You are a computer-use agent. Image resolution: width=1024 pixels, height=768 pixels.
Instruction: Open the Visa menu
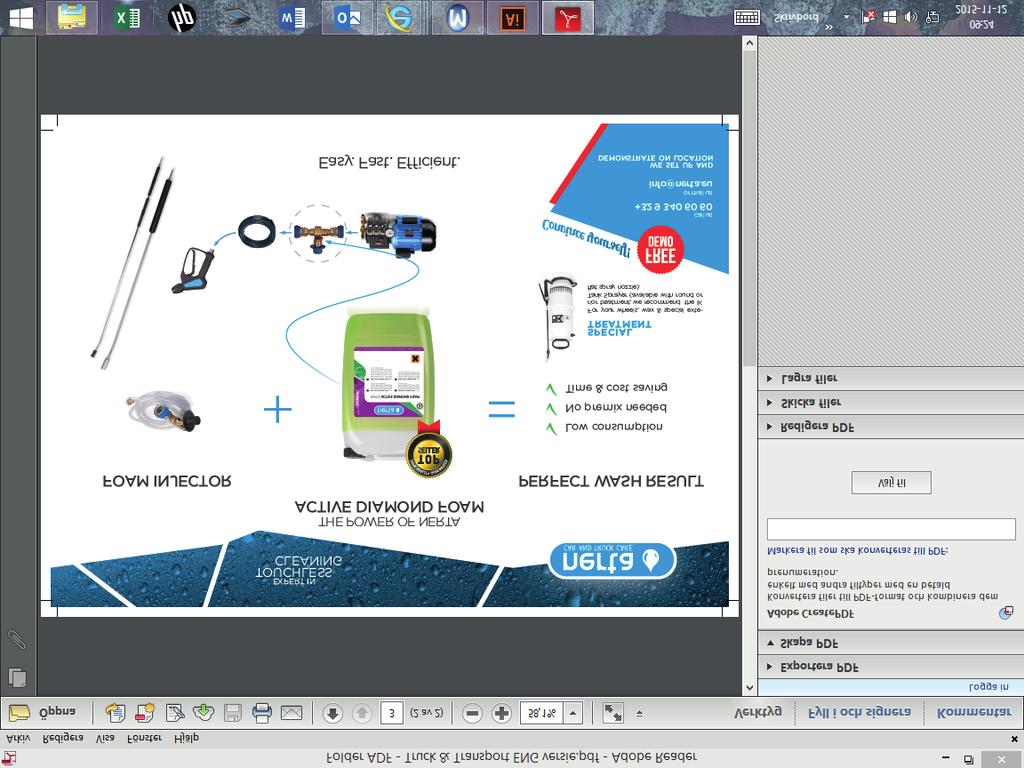pyautogui.click(x=104, y=738)
